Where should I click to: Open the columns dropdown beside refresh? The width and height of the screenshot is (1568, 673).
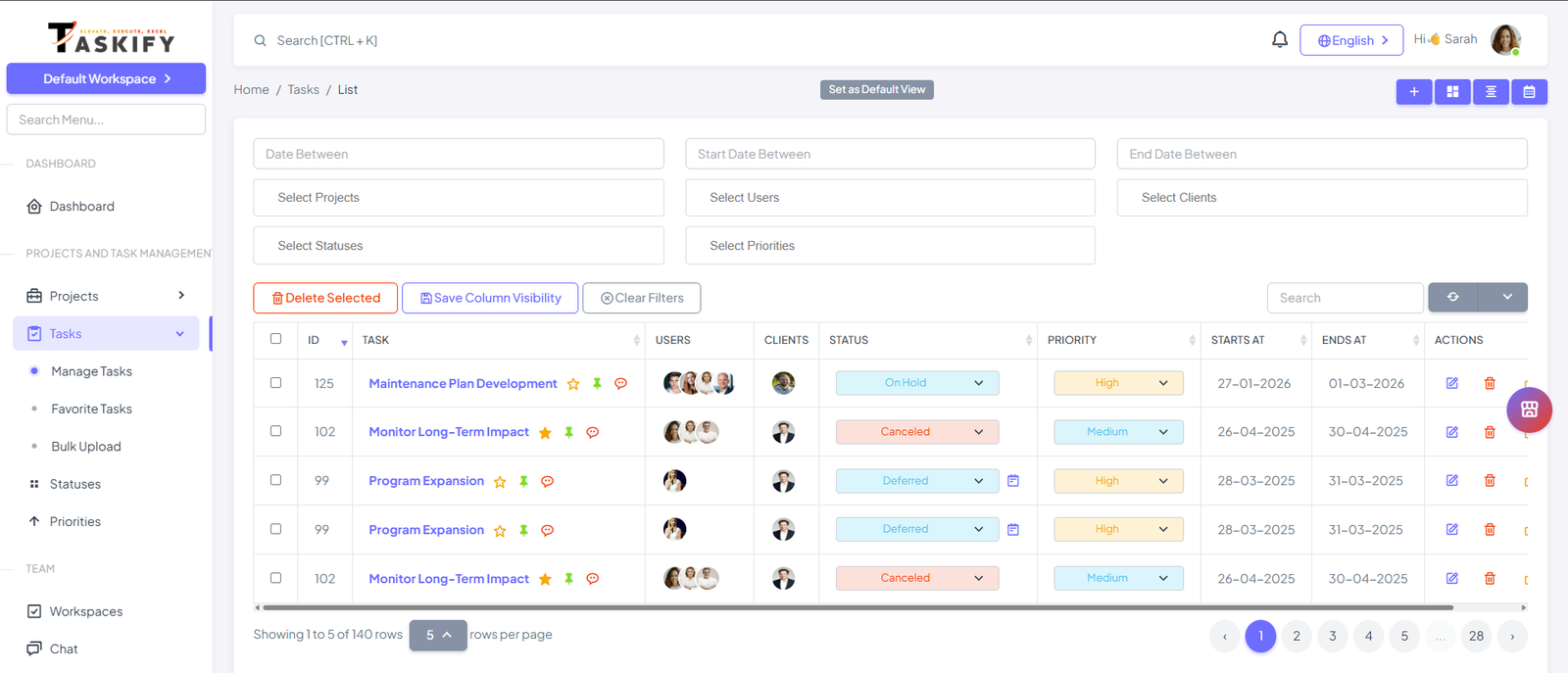tap(1507, 297)
